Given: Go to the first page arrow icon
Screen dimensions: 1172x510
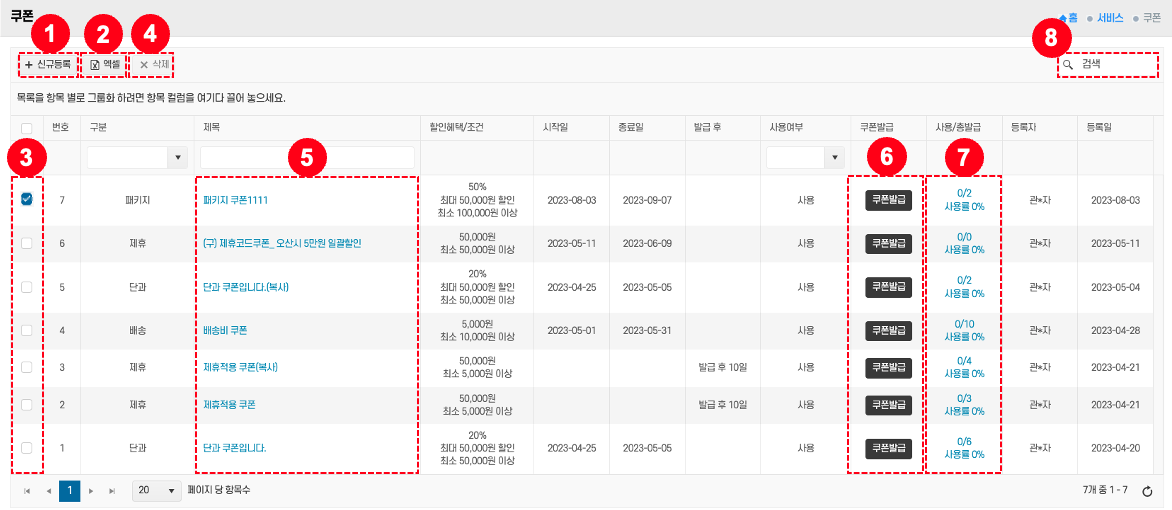Looking at the screenshot, I should [27, 491].
